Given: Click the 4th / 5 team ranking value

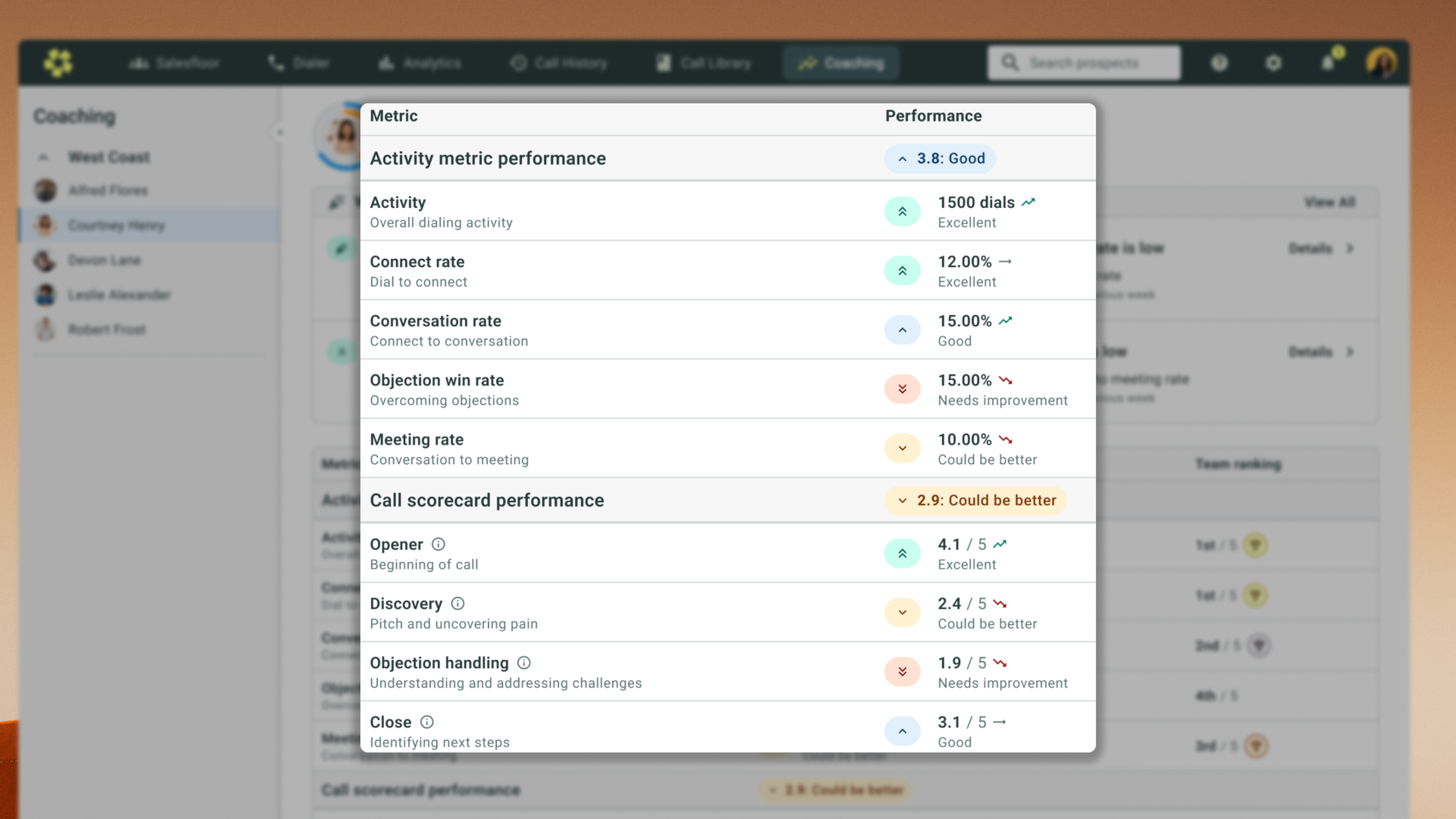Looking at the screenshot, I should coord(1216,695).
